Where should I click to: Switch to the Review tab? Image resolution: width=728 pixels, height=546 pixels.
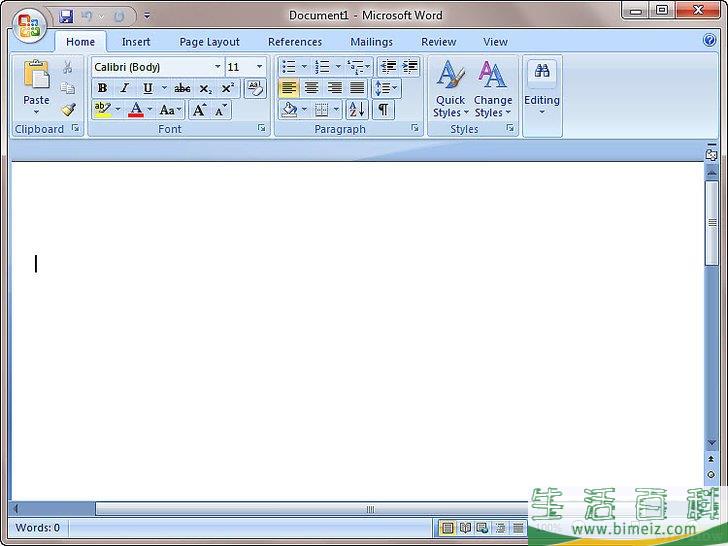438,42
